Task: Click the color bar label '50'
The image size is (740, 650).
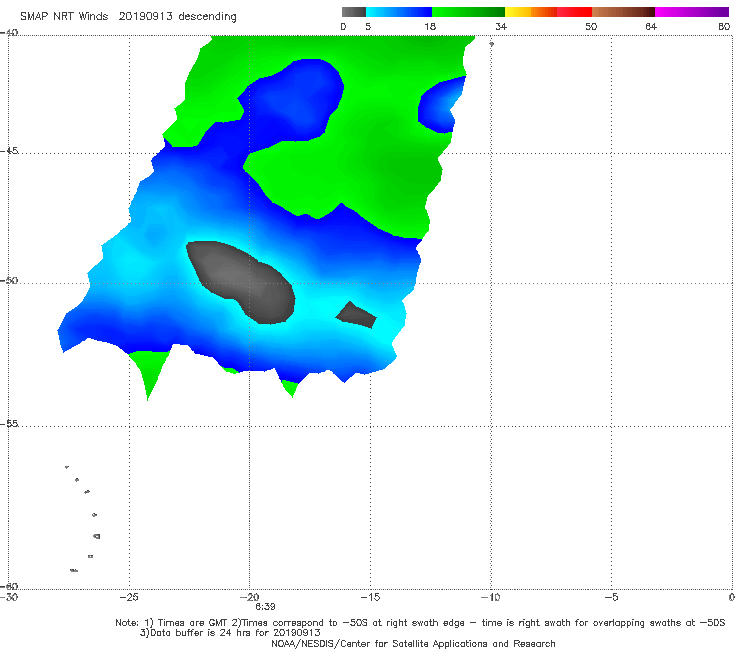Action: (x=591, y=27)
